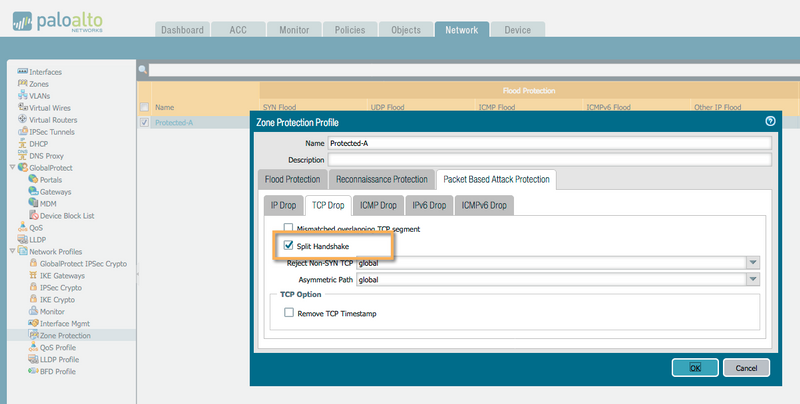Click the VLANs icon in sidebar
Viewport: 800px width, 404px height.
22,95
